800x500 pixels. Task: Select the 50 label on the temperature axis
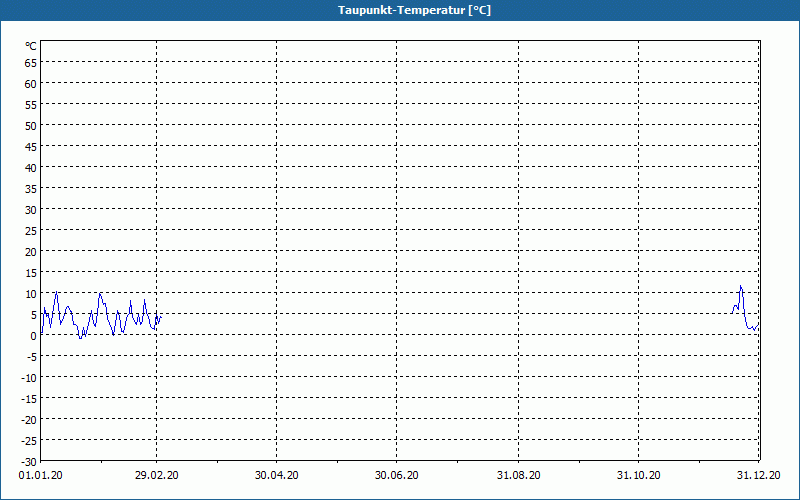click(31, 125)
